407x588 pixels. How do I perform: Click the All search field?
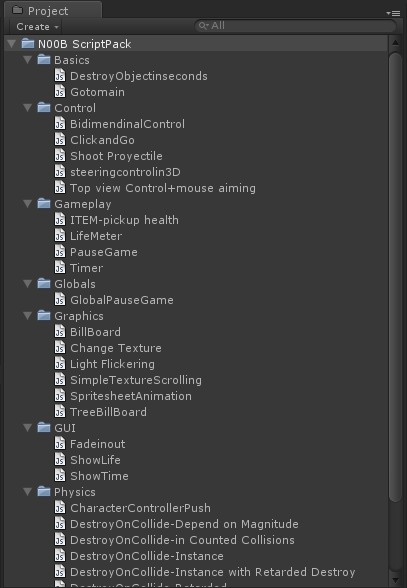click(x=296, y=26)
